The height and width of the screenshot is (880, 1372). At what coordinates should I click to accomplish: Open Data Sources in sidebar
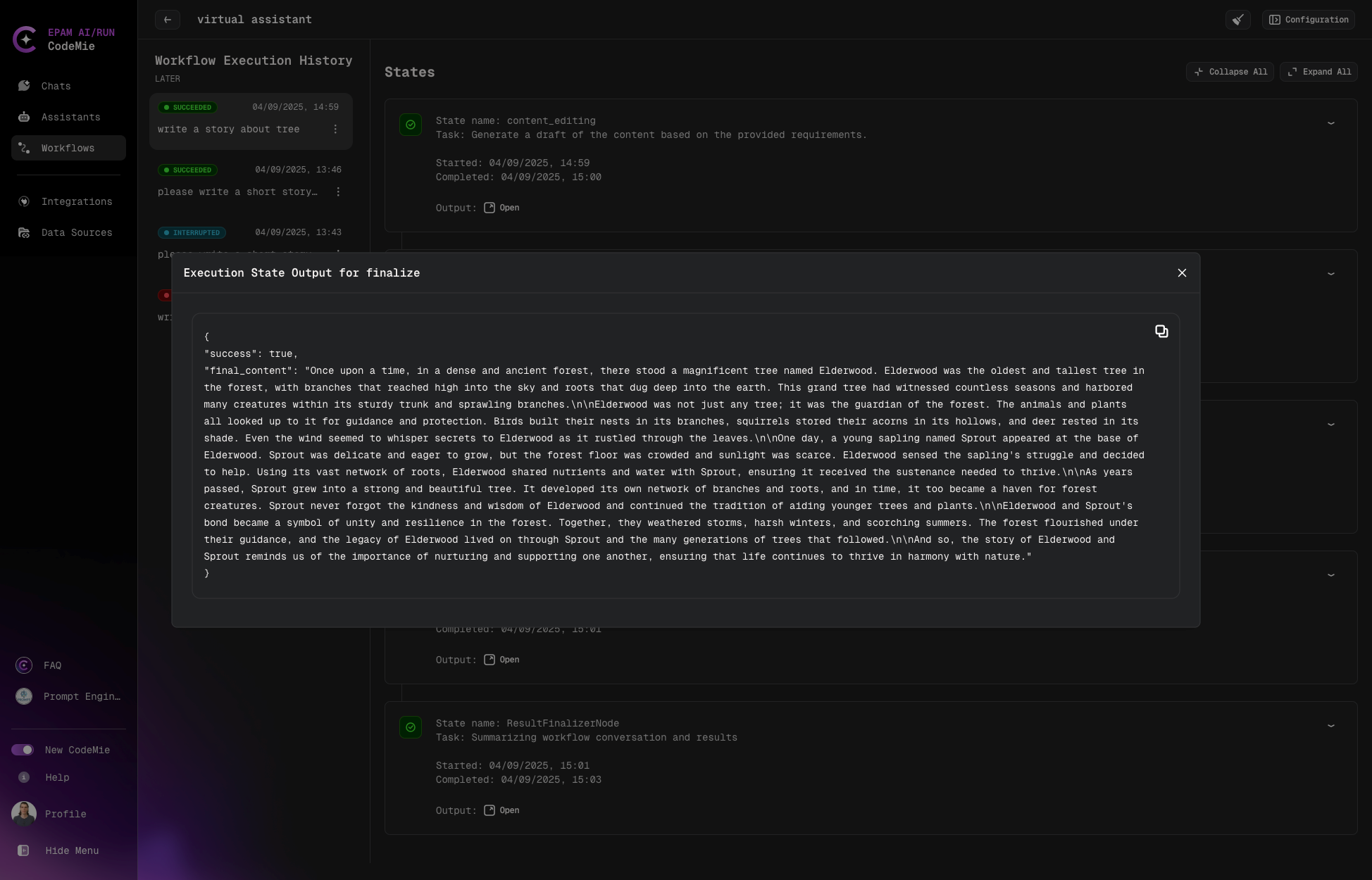click(76, 232)
